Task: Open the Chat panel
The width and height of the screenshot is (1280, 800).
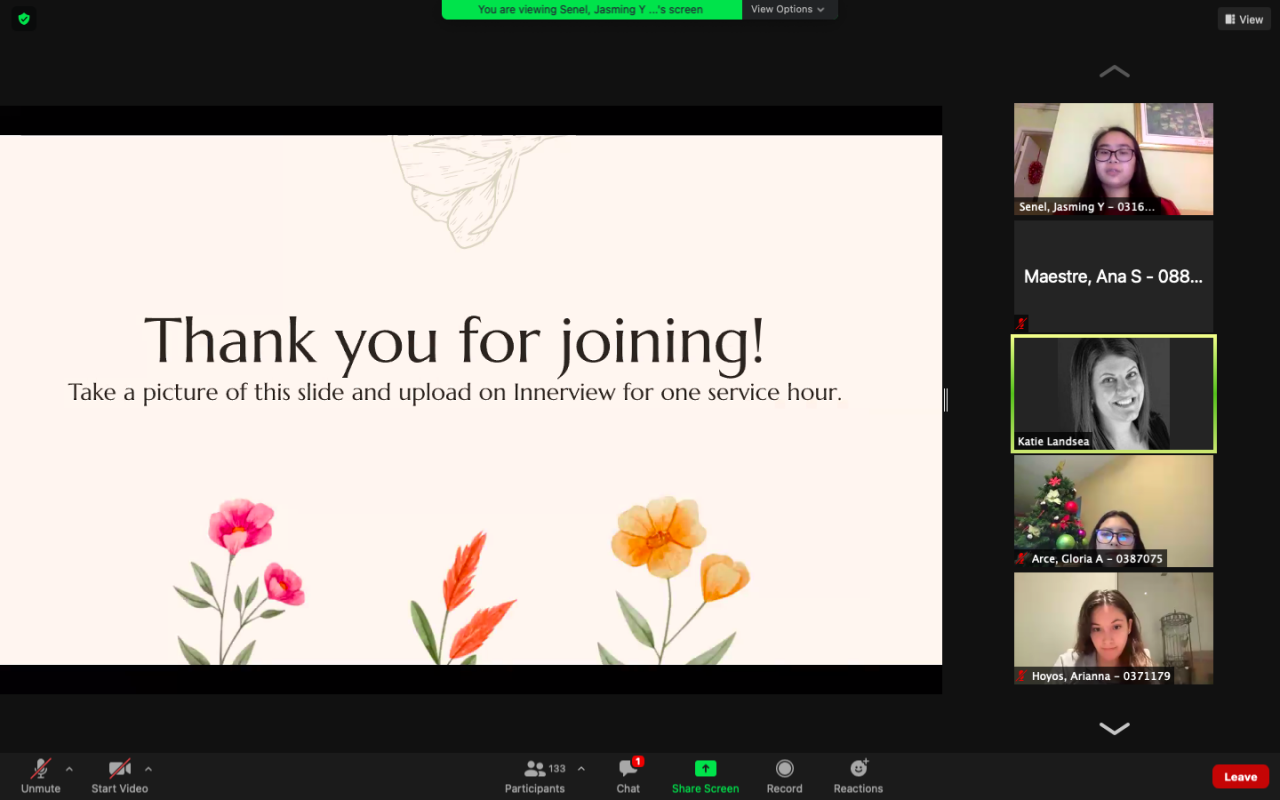Action: tap(628, 775)
